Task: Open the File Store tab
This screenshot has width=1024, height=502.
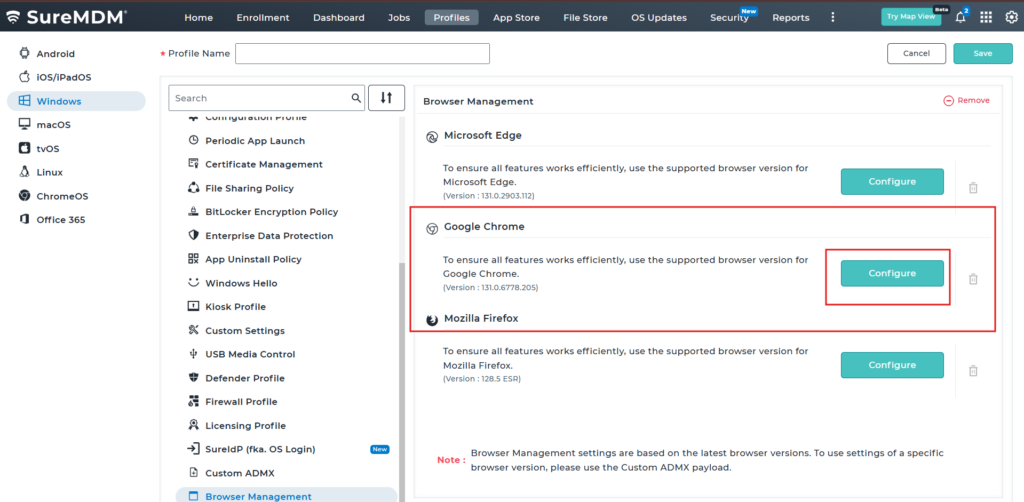Action: [585, 18]
